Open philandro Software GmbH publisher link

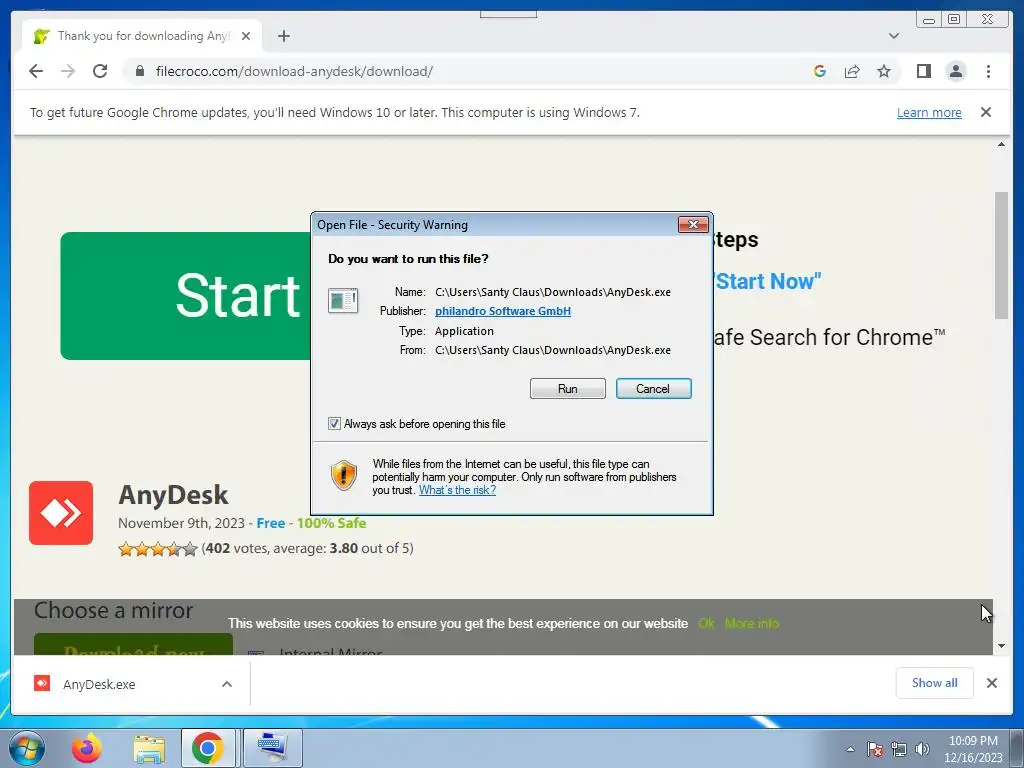(503, 311)
